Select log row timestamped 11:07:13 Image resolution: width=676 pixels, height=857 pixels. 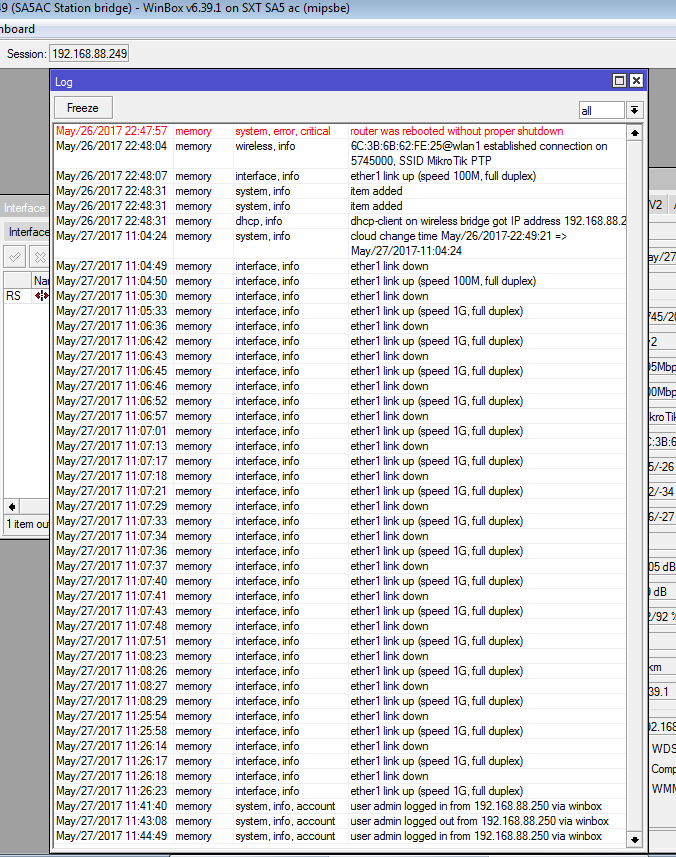(340, 446)
